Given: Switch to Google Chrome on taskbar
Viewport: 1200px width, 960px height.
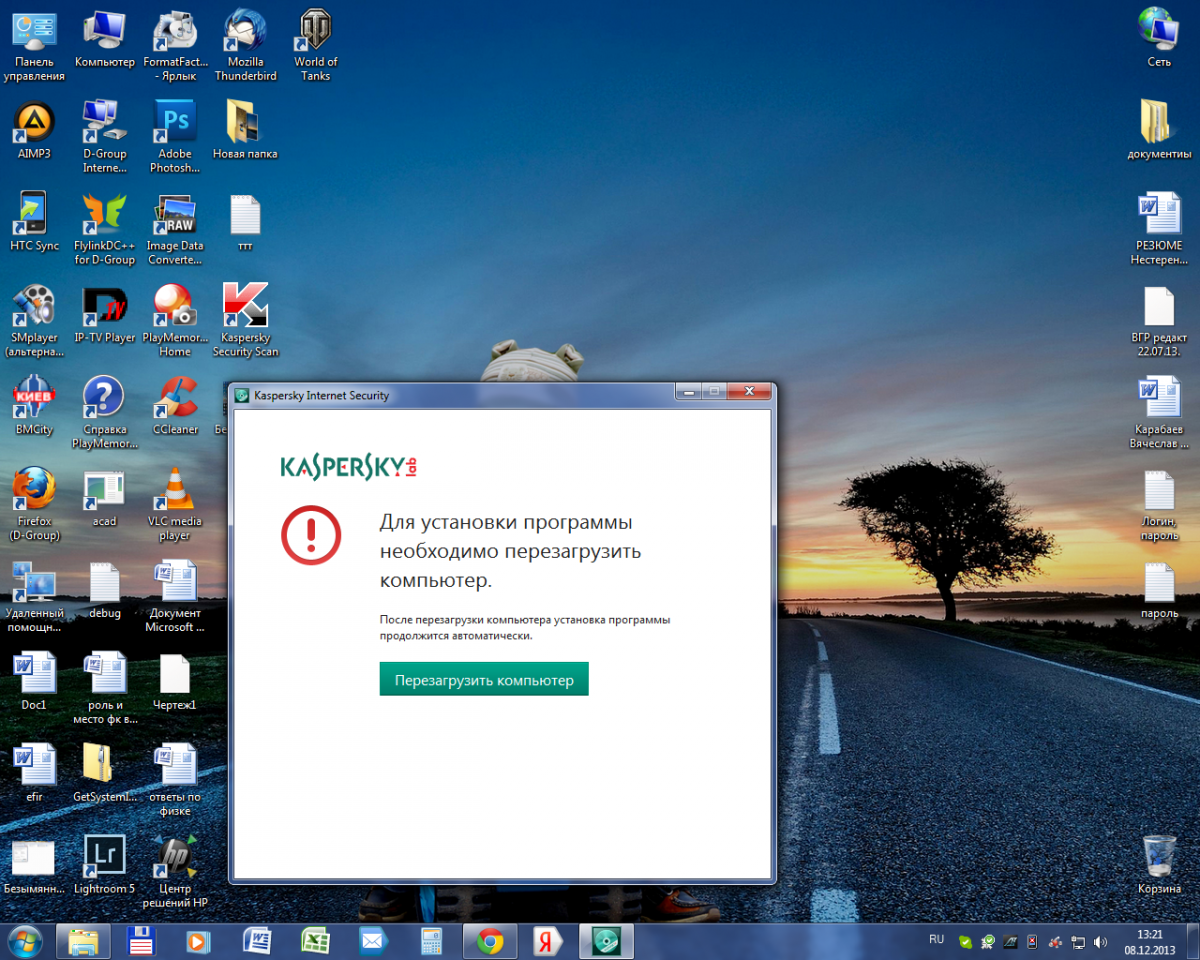Looking at the screenshot, I should (x=489, y=941).
